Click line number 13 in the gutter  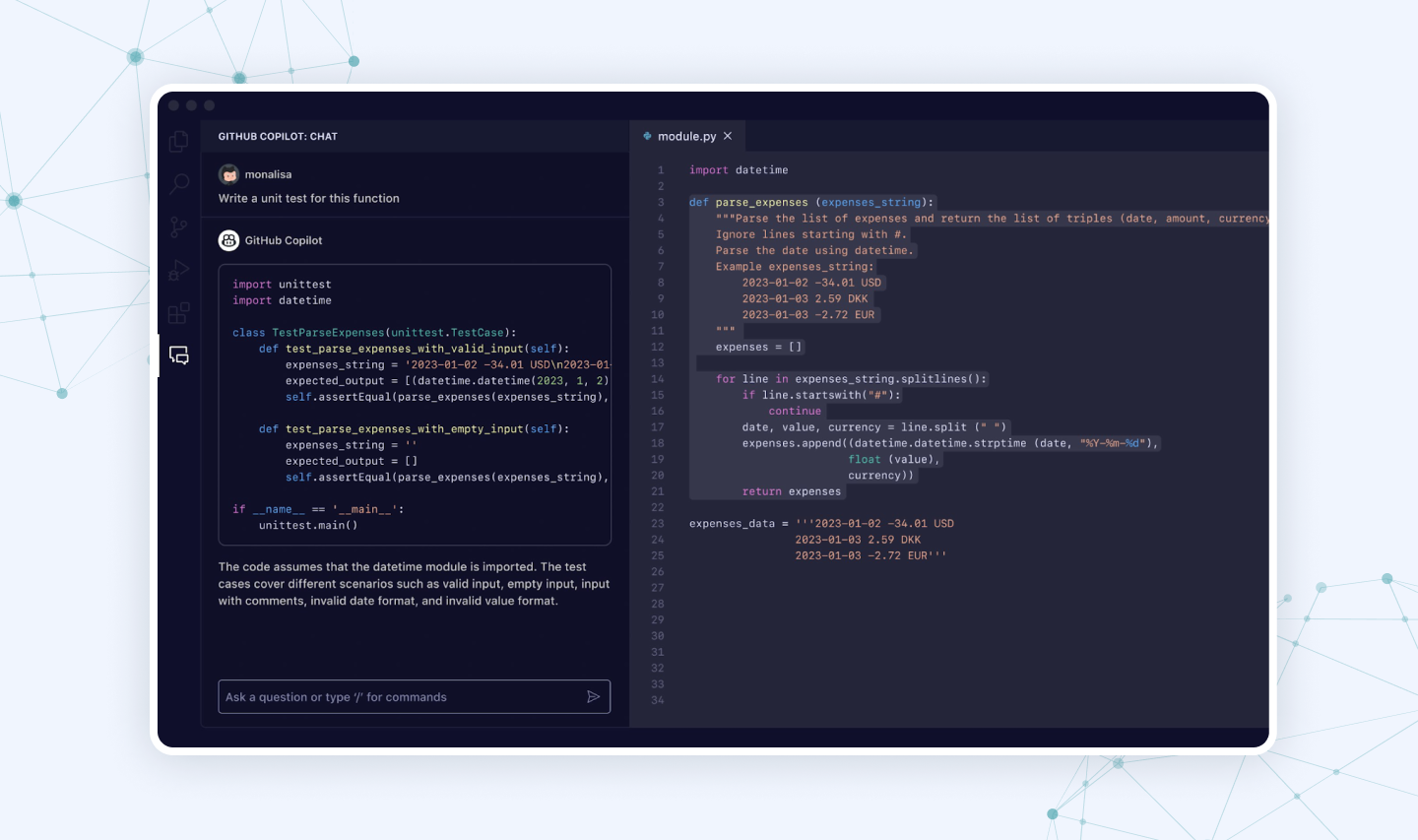click(658, 363)
